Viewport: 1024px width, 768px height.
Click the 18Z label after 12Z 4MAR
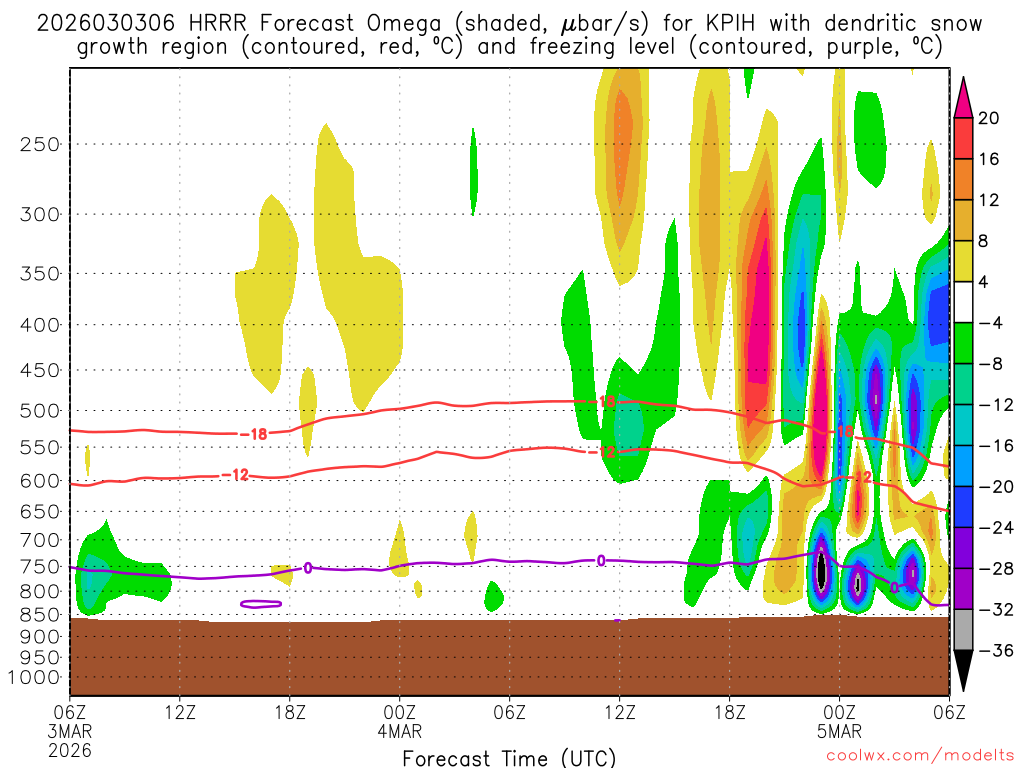(x=729, y=712)
